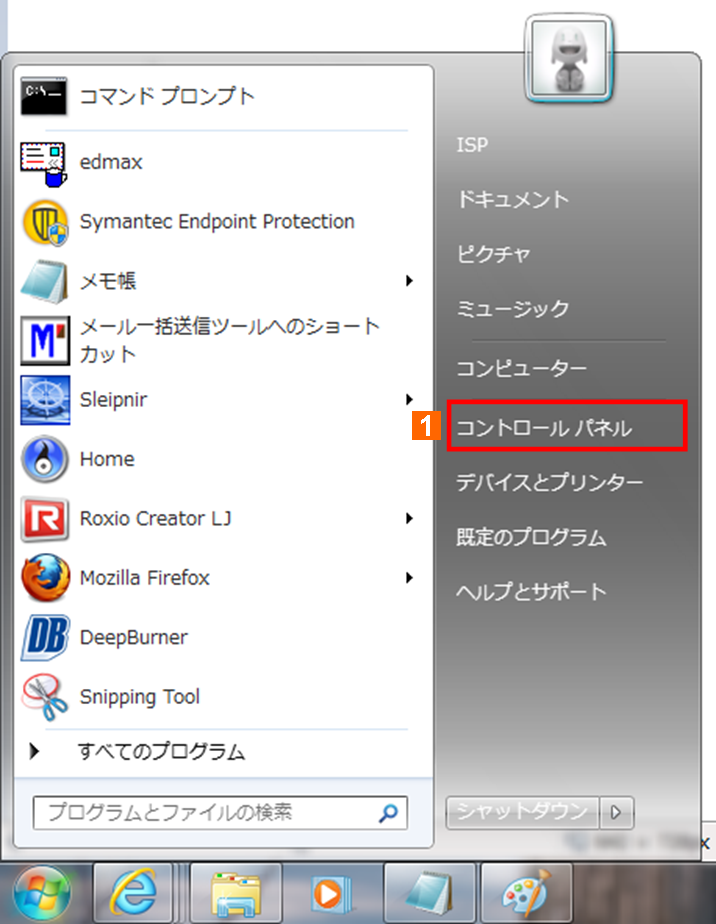The image size is (716, 924).
Task: Select the Sleipnir label text
Action: point(113,400)
